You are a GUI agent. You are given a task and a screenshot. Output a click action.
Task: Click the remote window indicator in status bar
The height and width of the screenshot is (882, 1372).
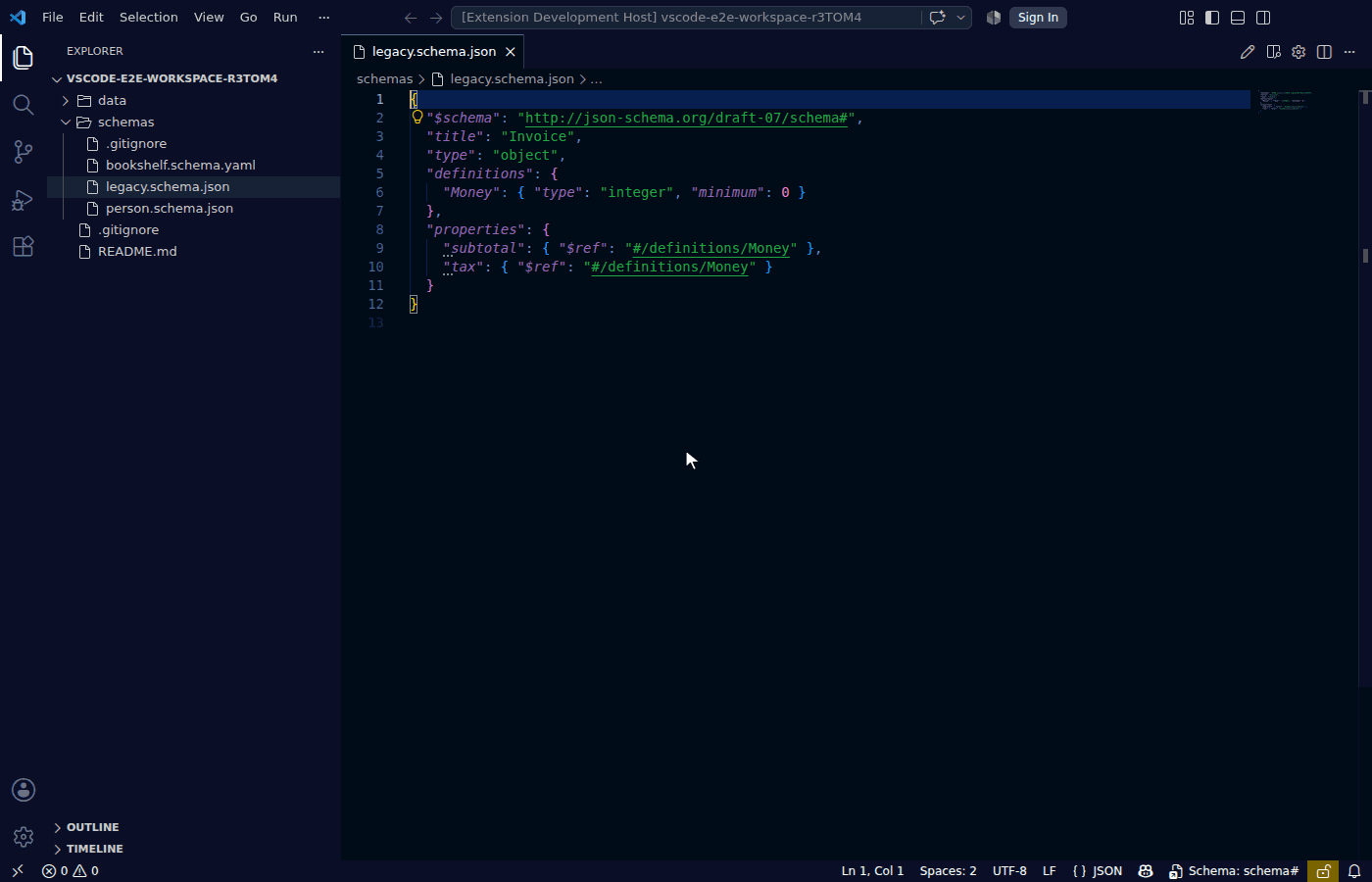tap(17, 871)
